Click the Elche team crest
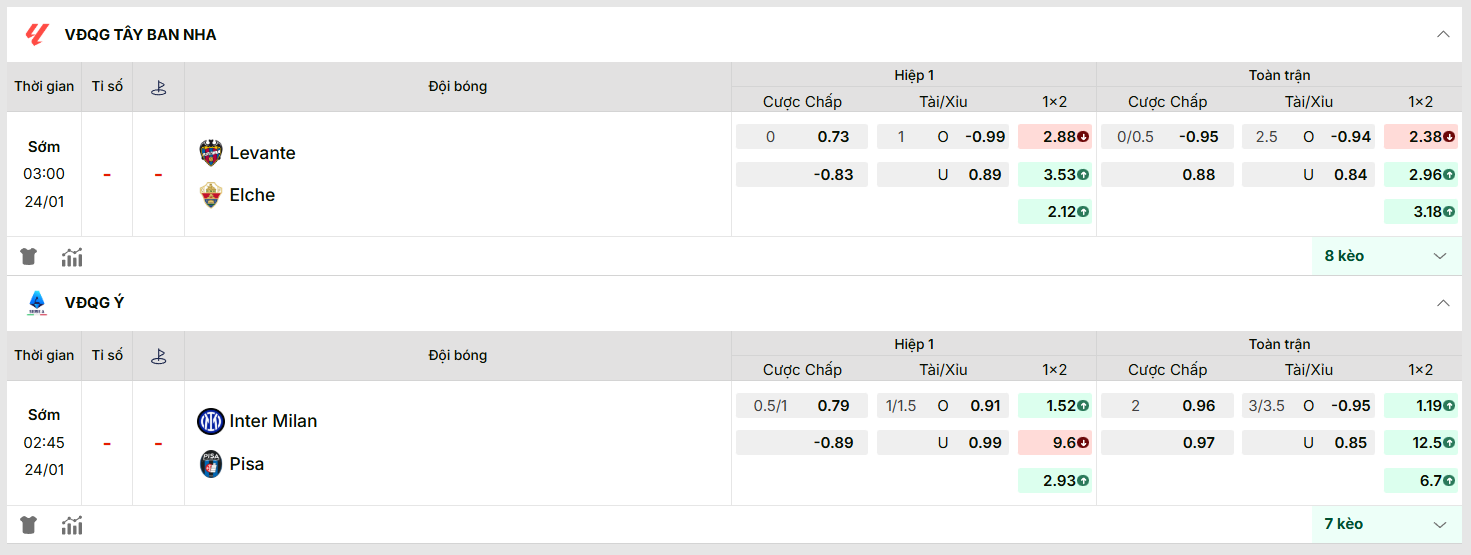This screenshot has width=1471, height=555. (210, 195)
